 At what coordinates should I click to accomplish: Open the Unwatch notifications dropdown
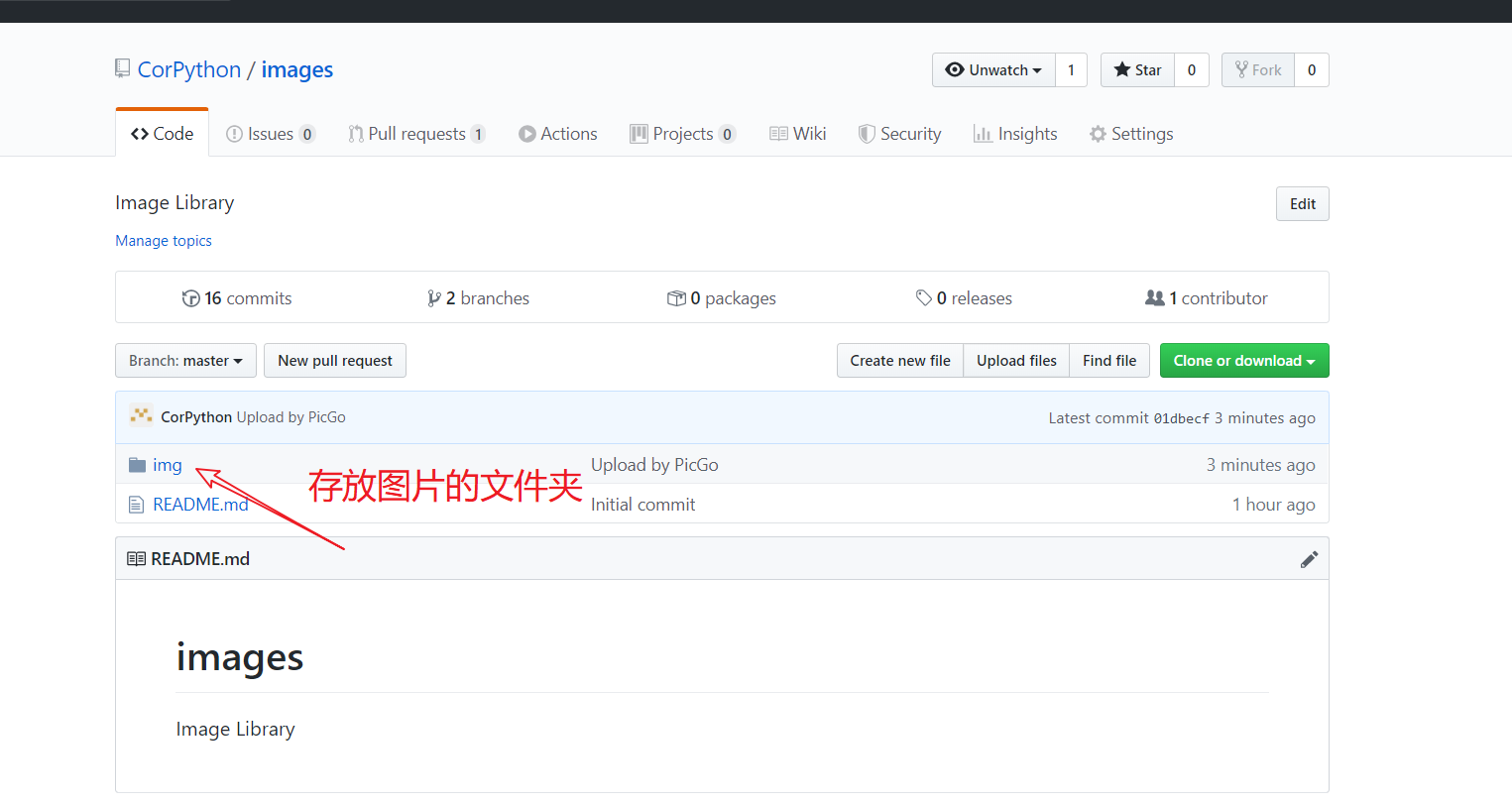tap(993, 70)
